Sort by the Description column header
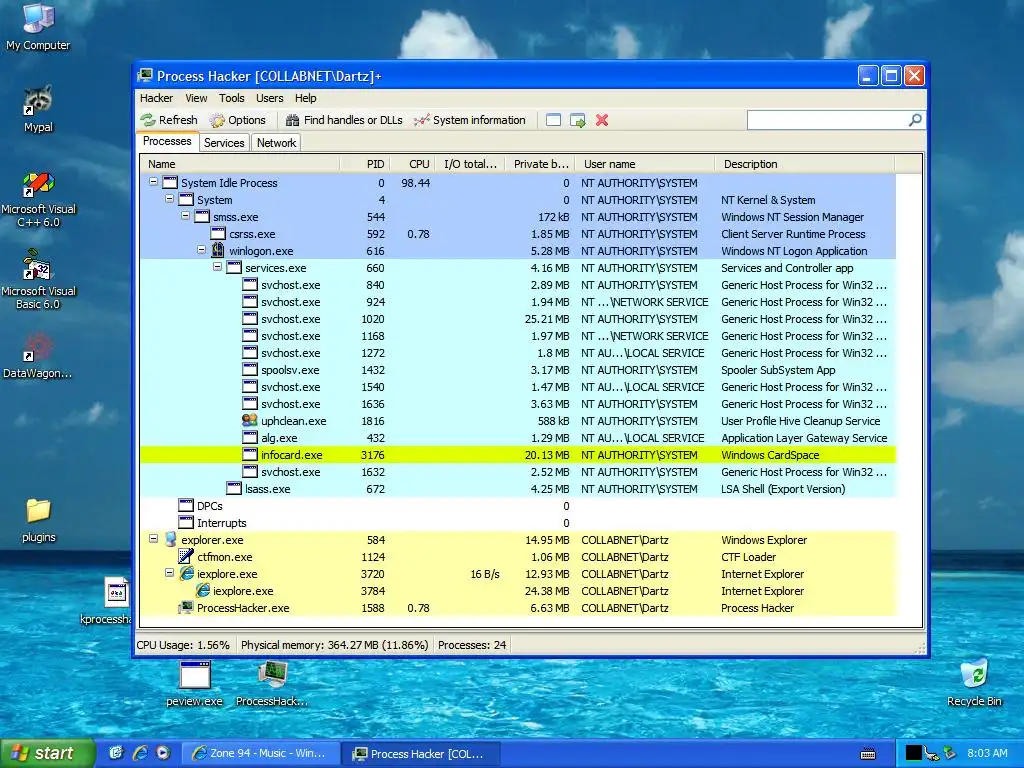Image resolution: width=1024 pixels, height=768 pixels. coord(805,164)
